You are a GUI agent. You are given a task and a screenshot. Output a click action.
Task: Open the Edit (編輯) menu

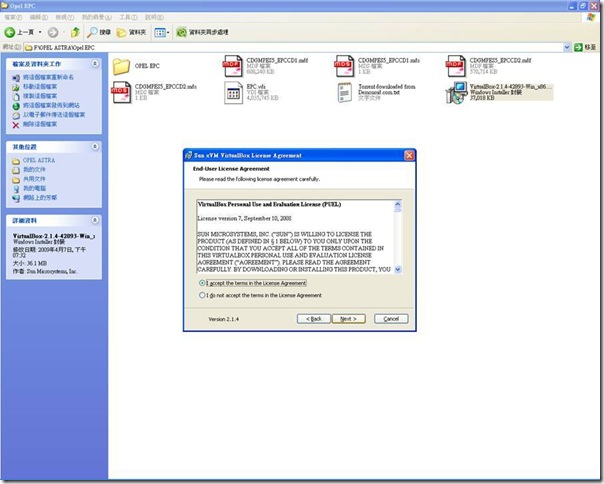[x=39, y=17]
